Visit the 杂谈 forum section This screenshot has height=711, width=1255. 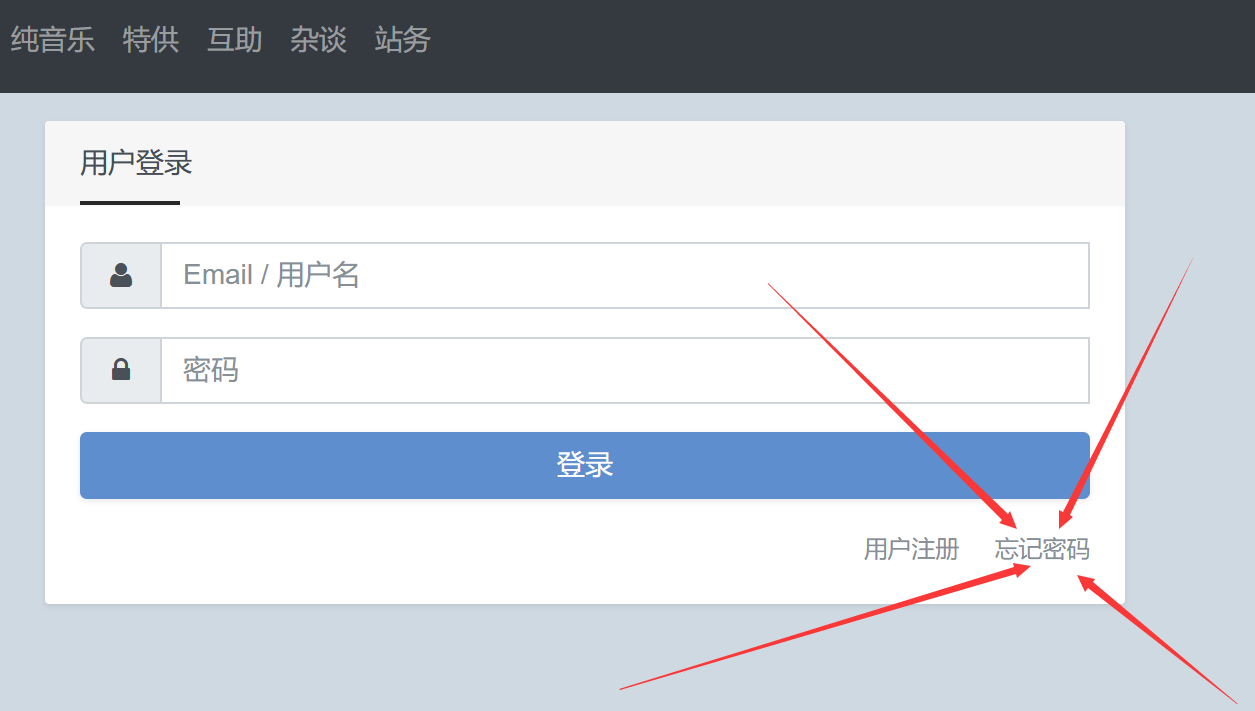(x=319, y=40)
